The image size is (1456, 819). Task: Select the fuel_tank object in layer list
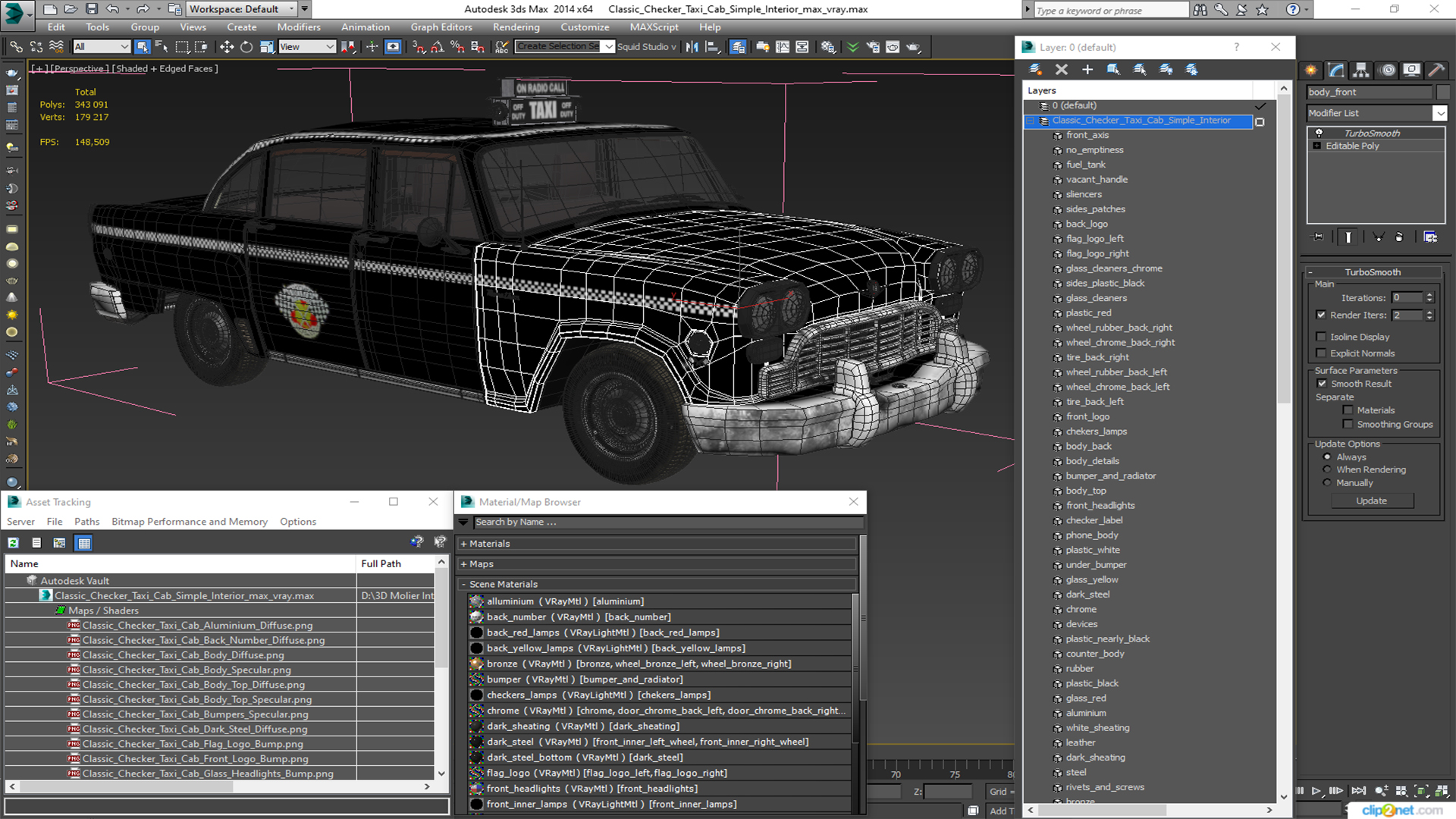point(1085,165)
